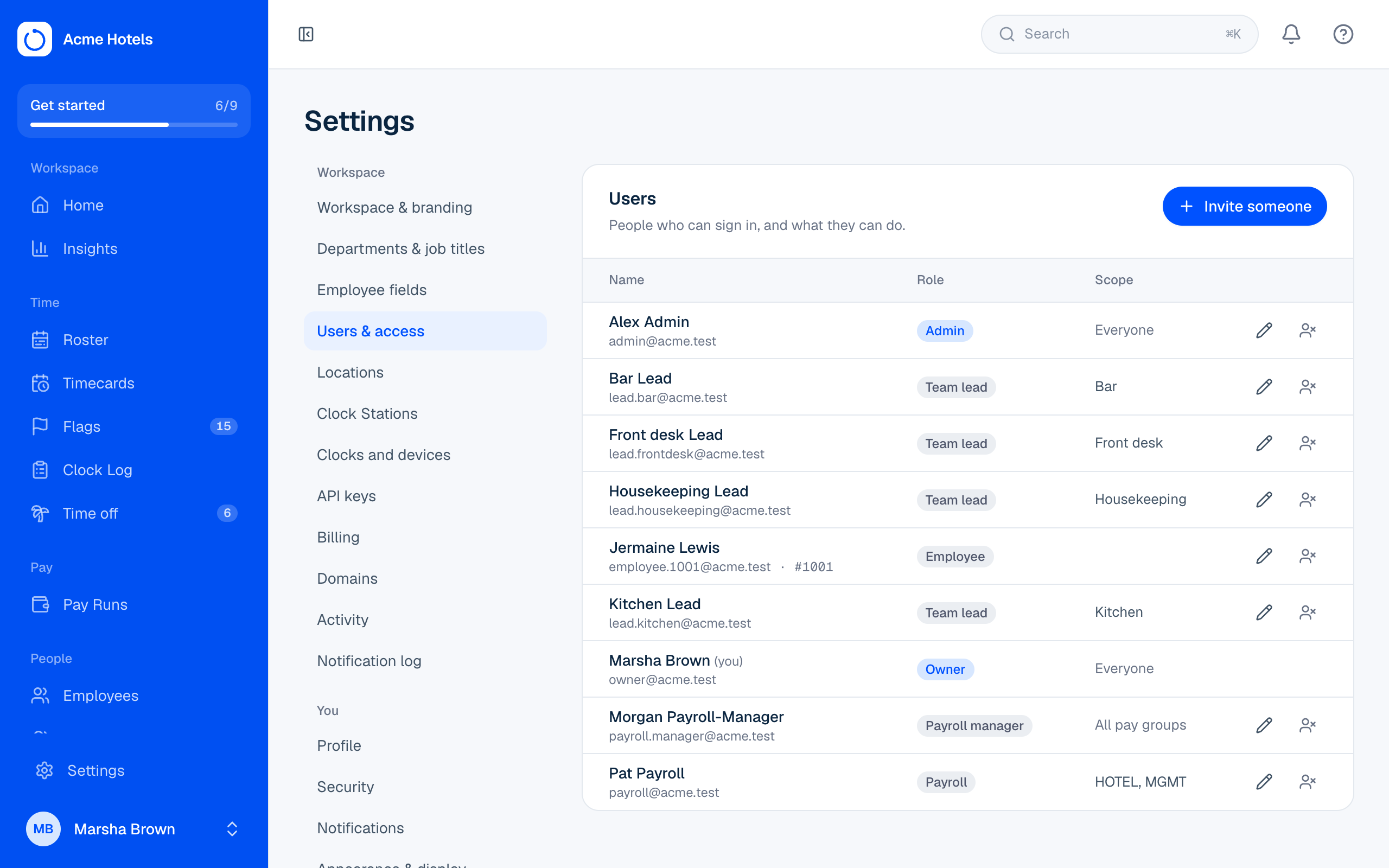Select Workspace & branding settings

pos(425,207)
